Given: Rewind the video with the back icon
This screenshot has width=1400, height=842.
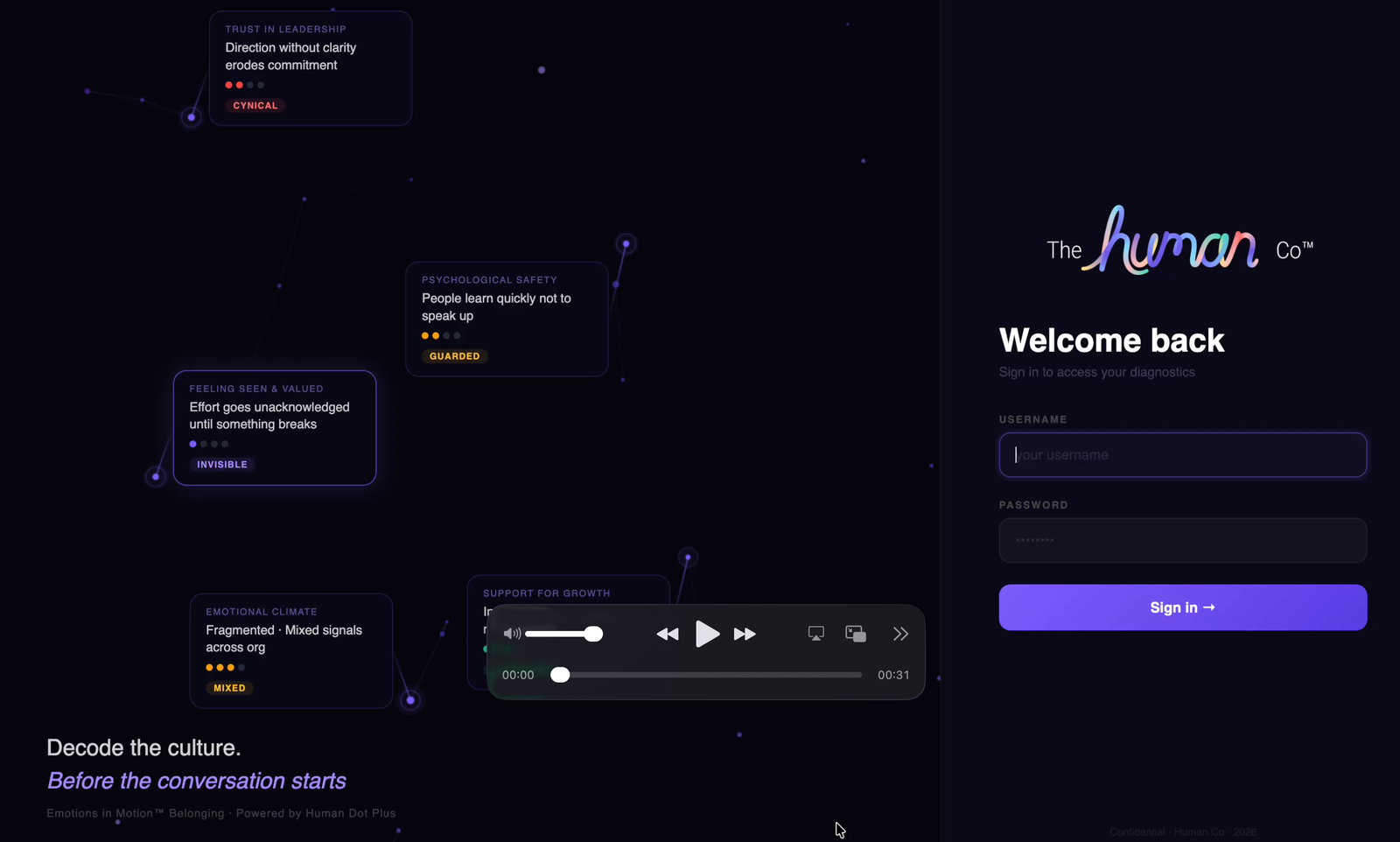Looking at the screenshot, I should pos(668,634).
